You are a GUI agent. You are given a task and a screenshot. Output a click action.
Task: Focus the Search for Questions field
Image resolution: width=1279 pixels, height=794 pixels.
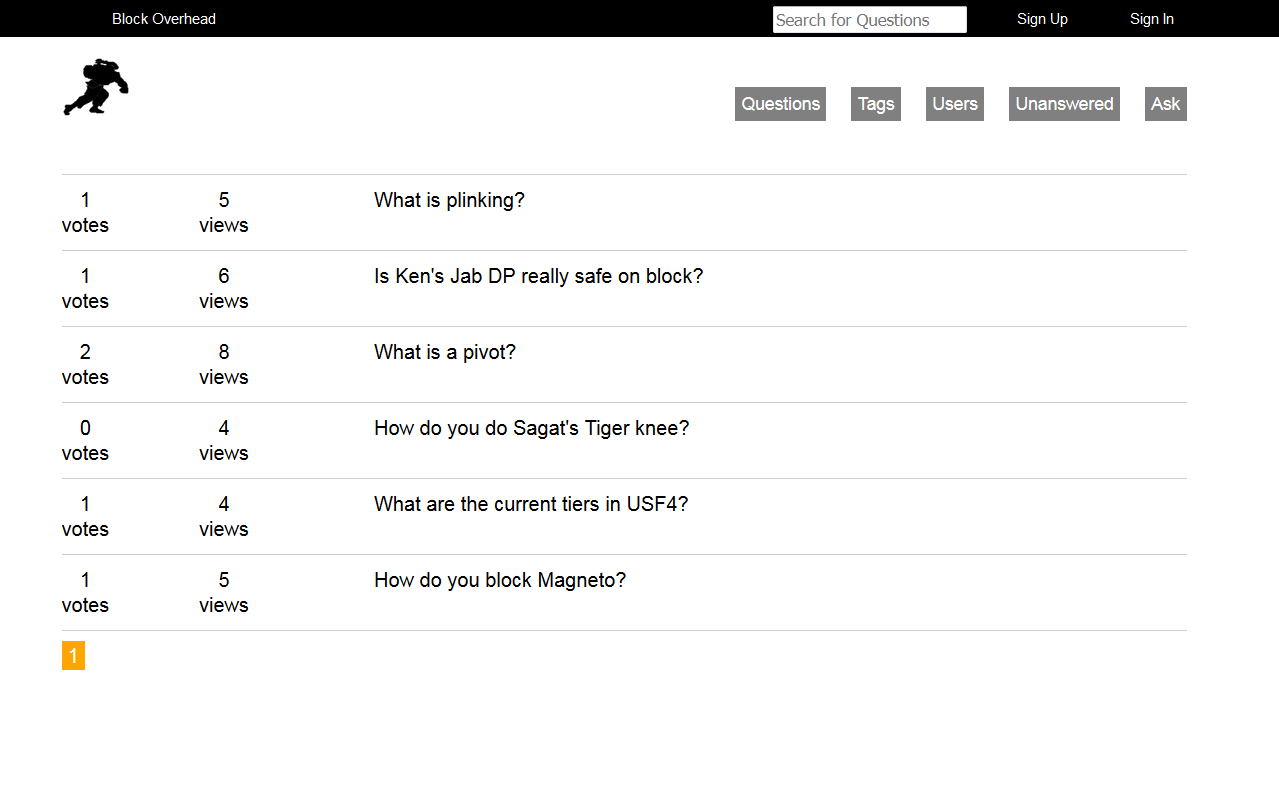870,20
